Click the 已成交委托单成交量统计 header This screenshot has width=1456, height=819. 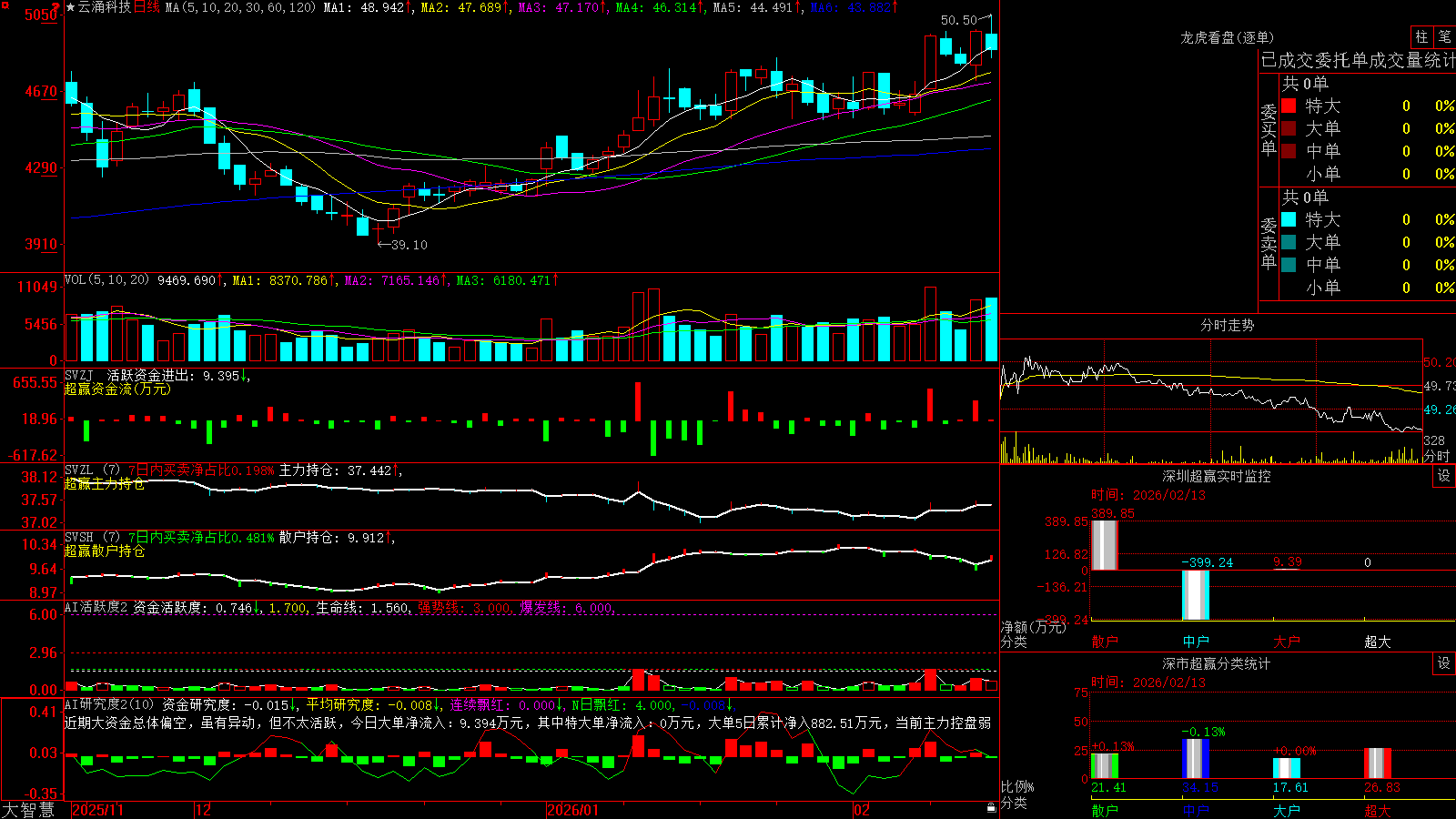[1358, 60]
